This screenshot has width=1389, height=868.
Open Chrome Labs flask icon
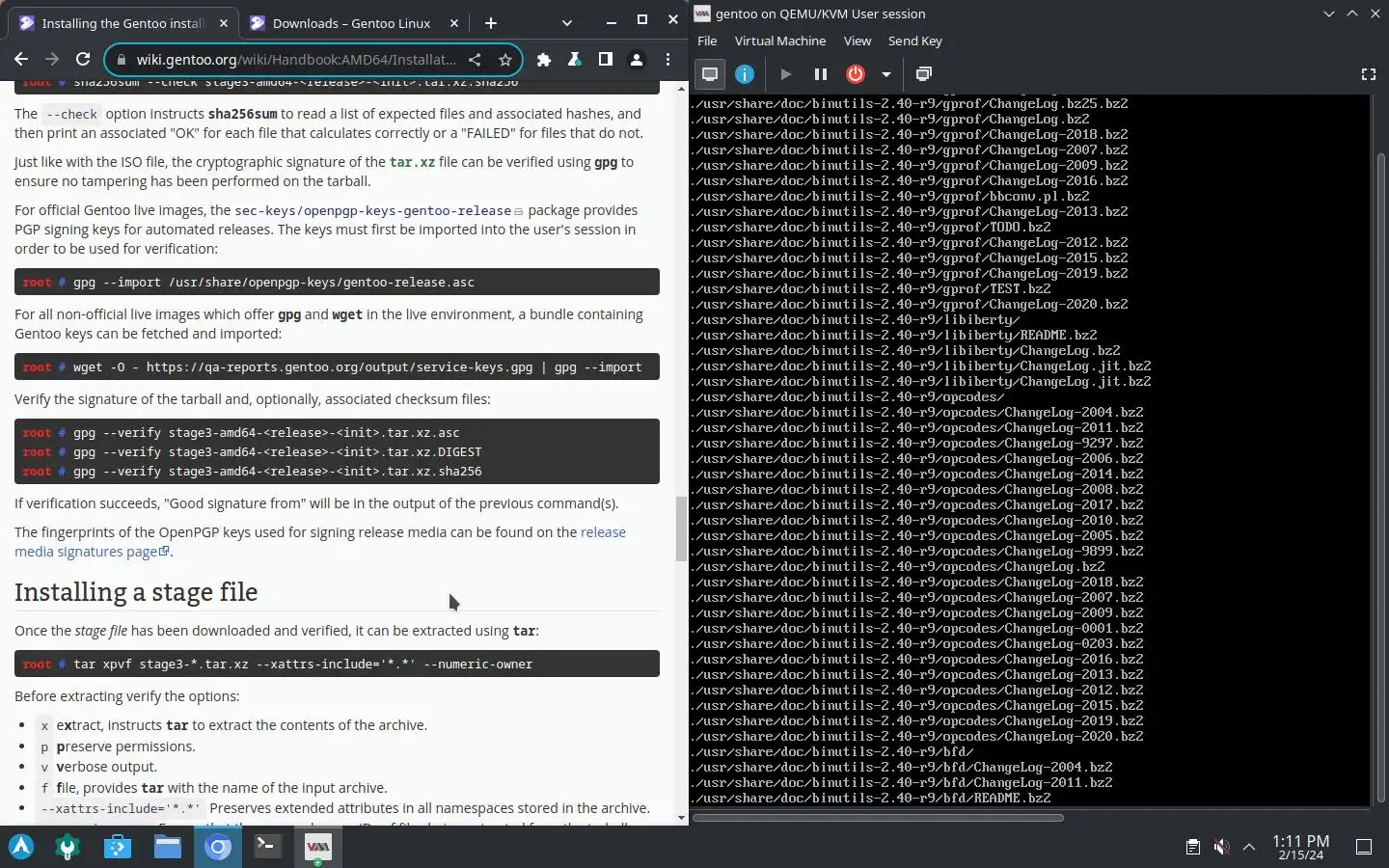click(x=575, y=60)
